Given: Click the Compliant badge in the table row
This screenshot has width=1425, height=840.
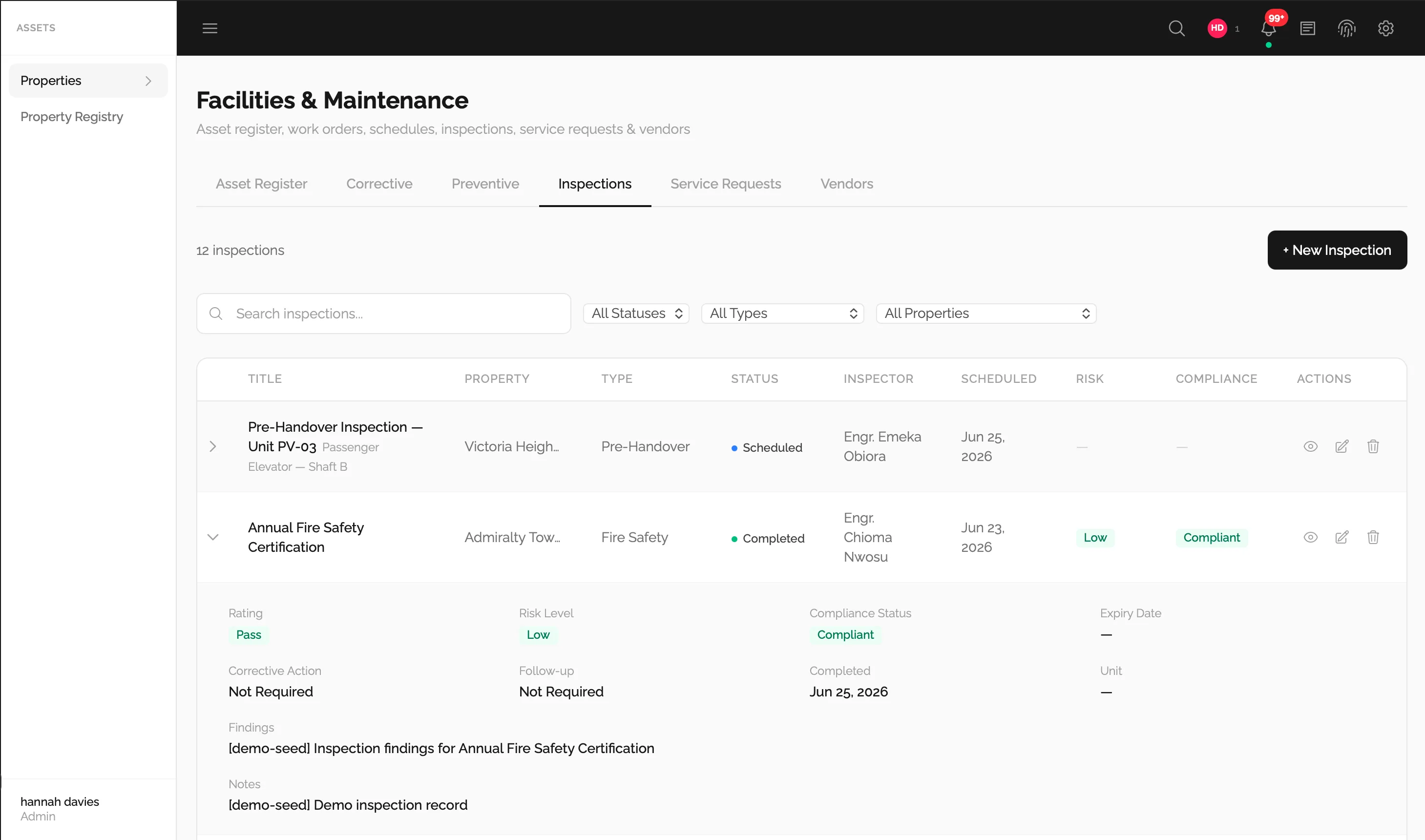Looking at the screenshot, I should (1211, 537).
